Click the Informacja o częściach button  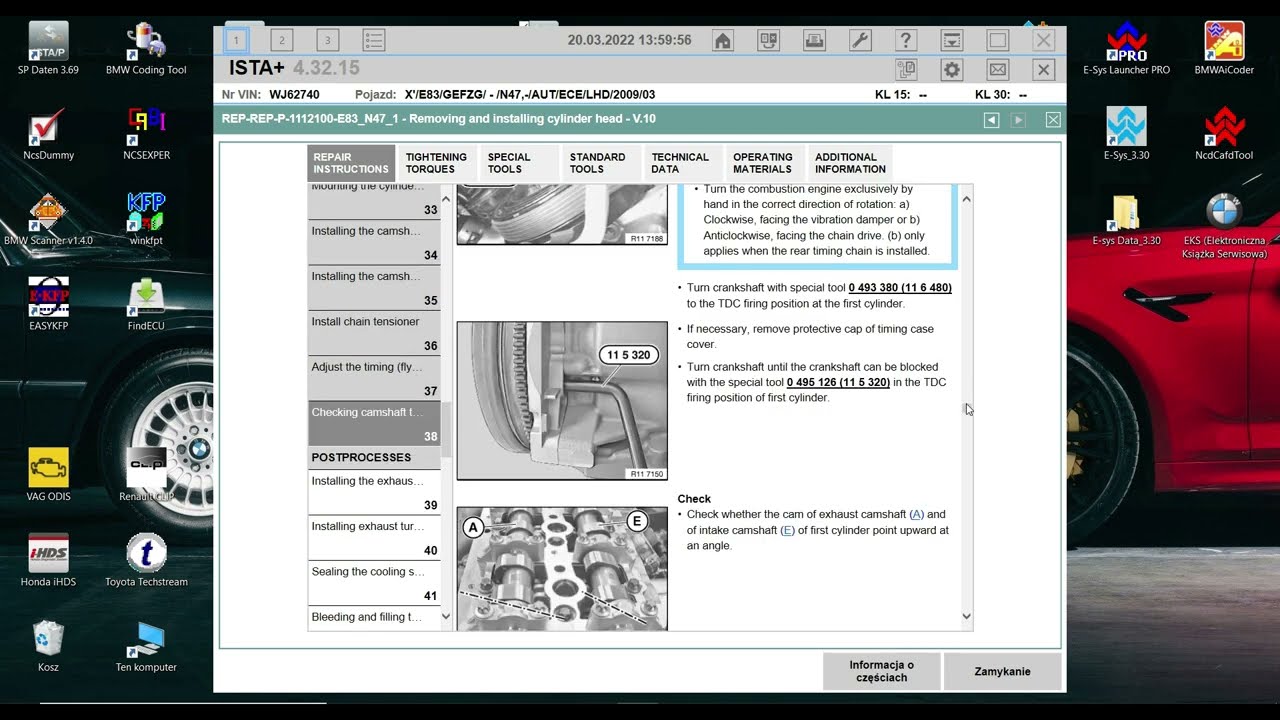click(x=882, y=672)
